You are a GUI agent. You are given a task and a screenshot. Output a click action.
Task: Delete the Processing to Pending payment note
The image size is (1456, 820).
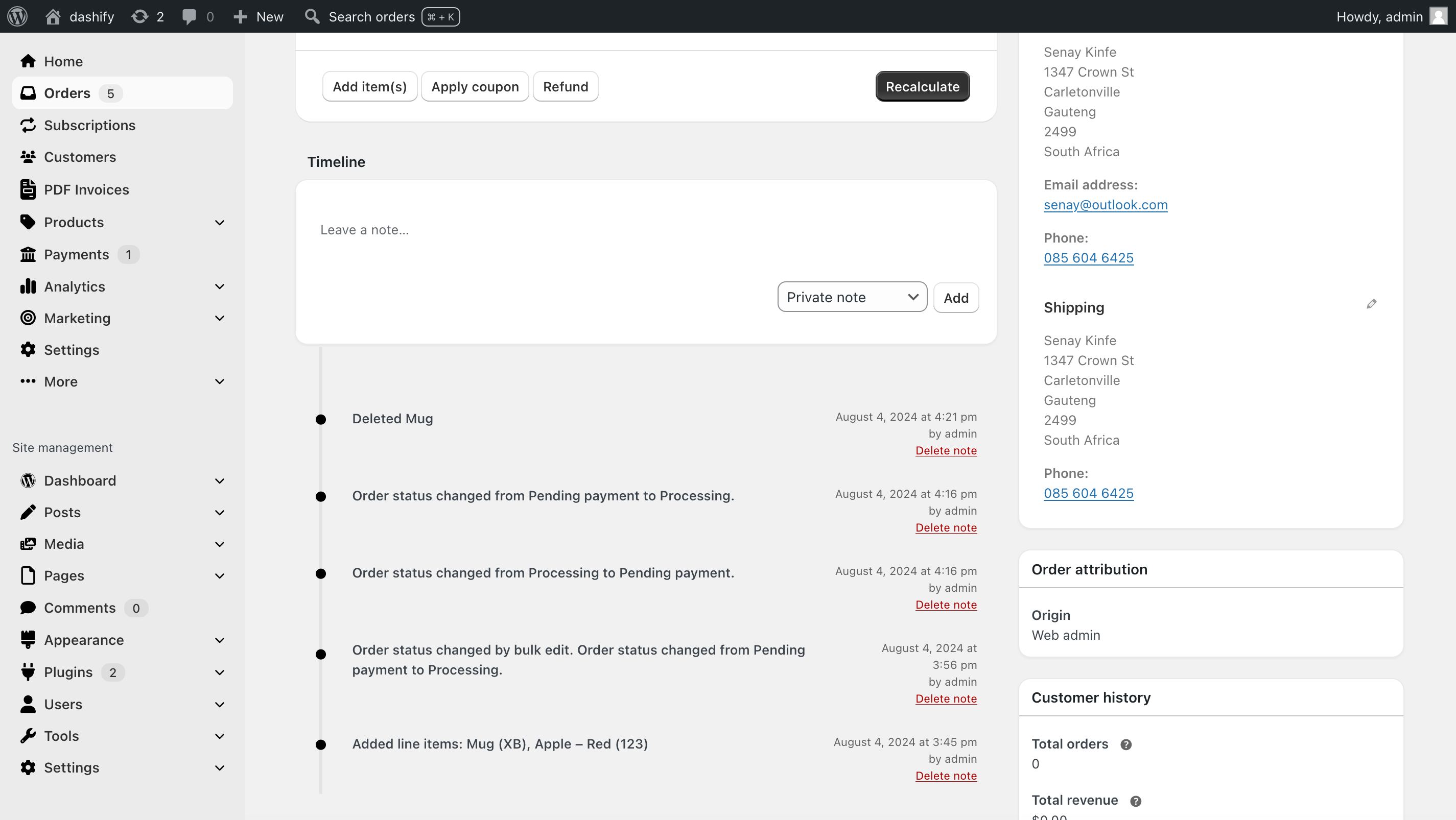click(x=946, y=605)
